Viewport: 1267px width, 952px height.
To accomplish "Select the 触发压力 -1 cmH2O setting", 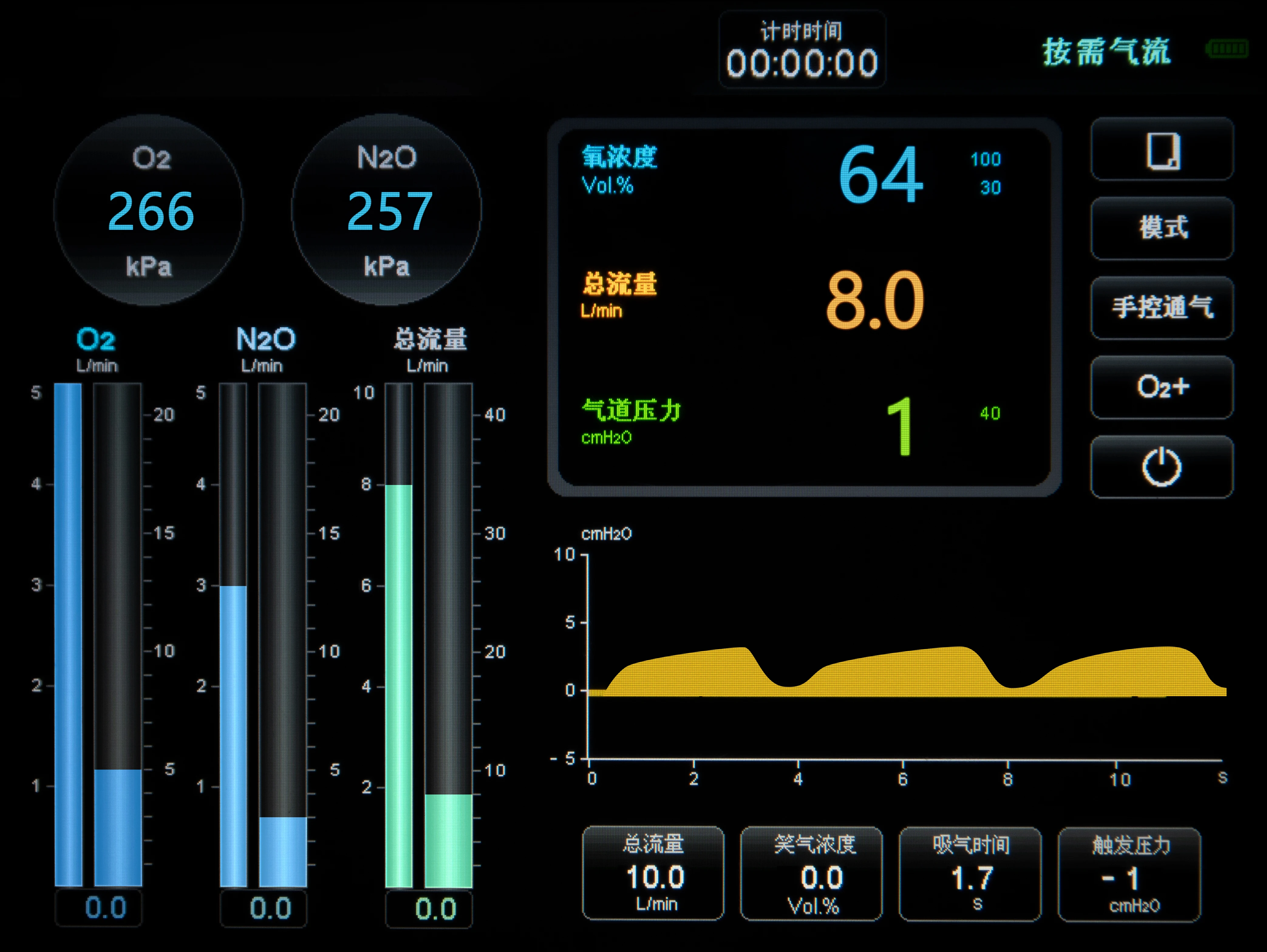I will tap(1129, 874).
